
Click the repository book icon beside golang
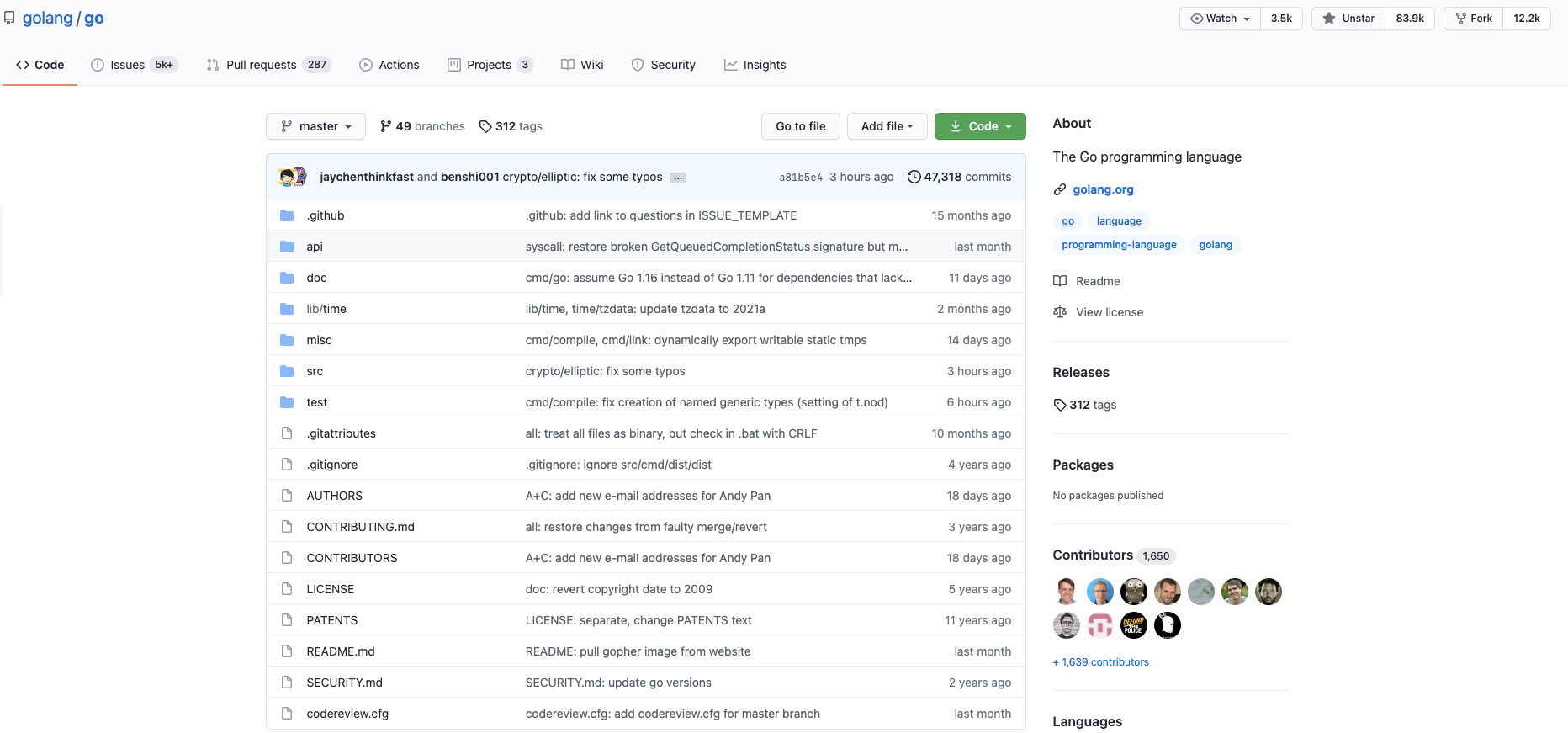[x=9, y=18]
